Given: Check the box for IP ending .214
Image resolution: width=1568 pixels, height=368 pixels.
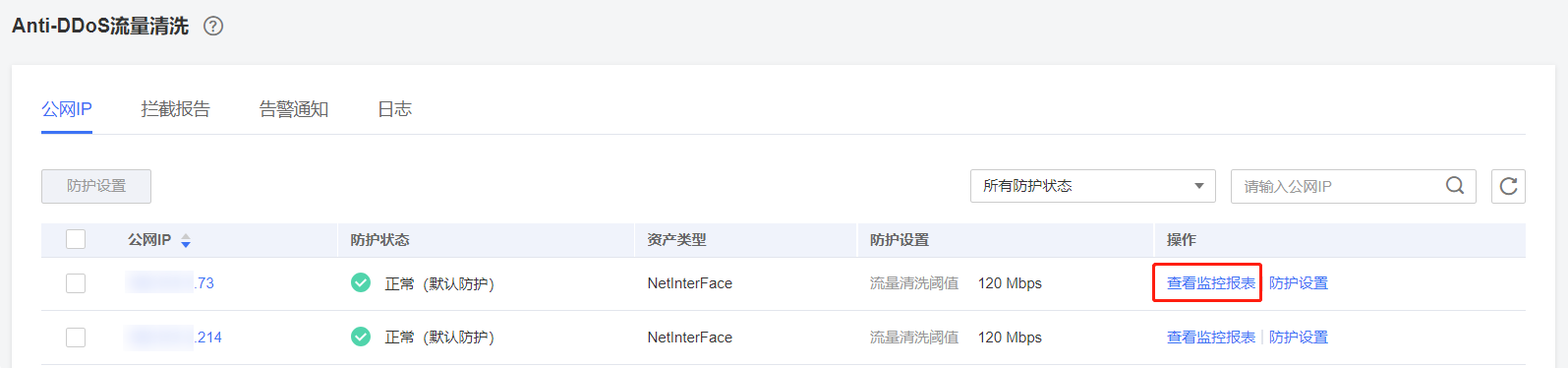Looking at the screenshot, I should point(76,337).
